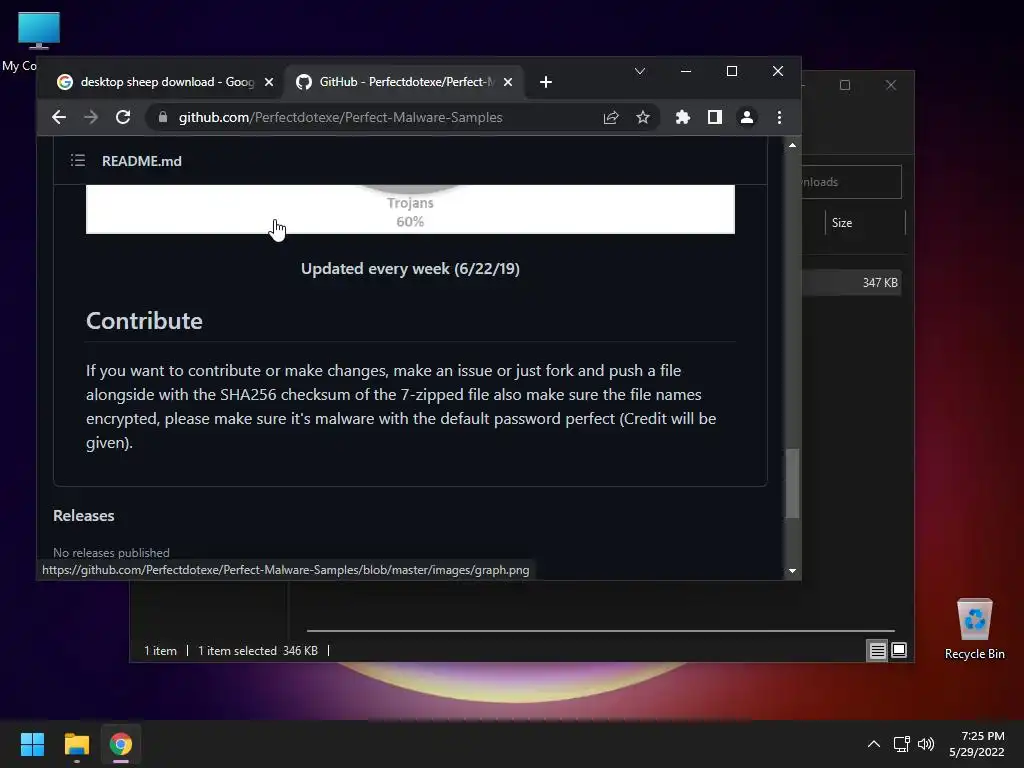Image resolution: width=1024 pixels, height=768 pixels.
Task: Share this page icon in address bar
Action: [611, 118]
